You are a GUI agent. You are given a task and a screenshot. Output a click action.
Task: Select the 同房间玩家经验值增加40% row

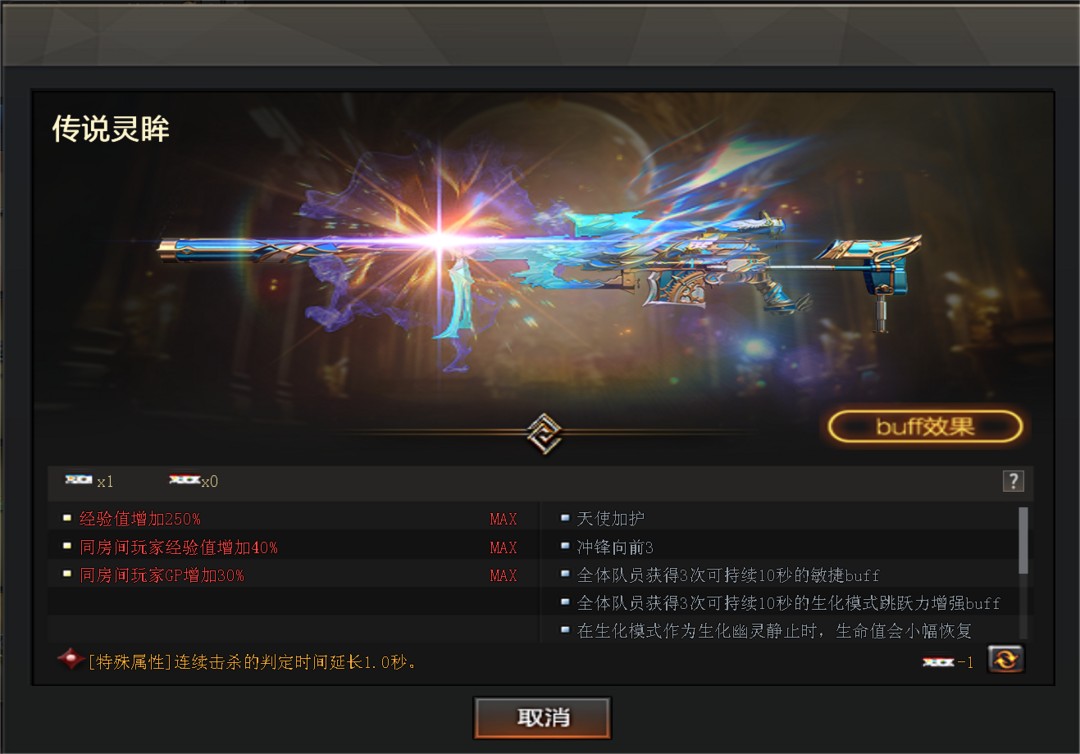coord(292,547)
